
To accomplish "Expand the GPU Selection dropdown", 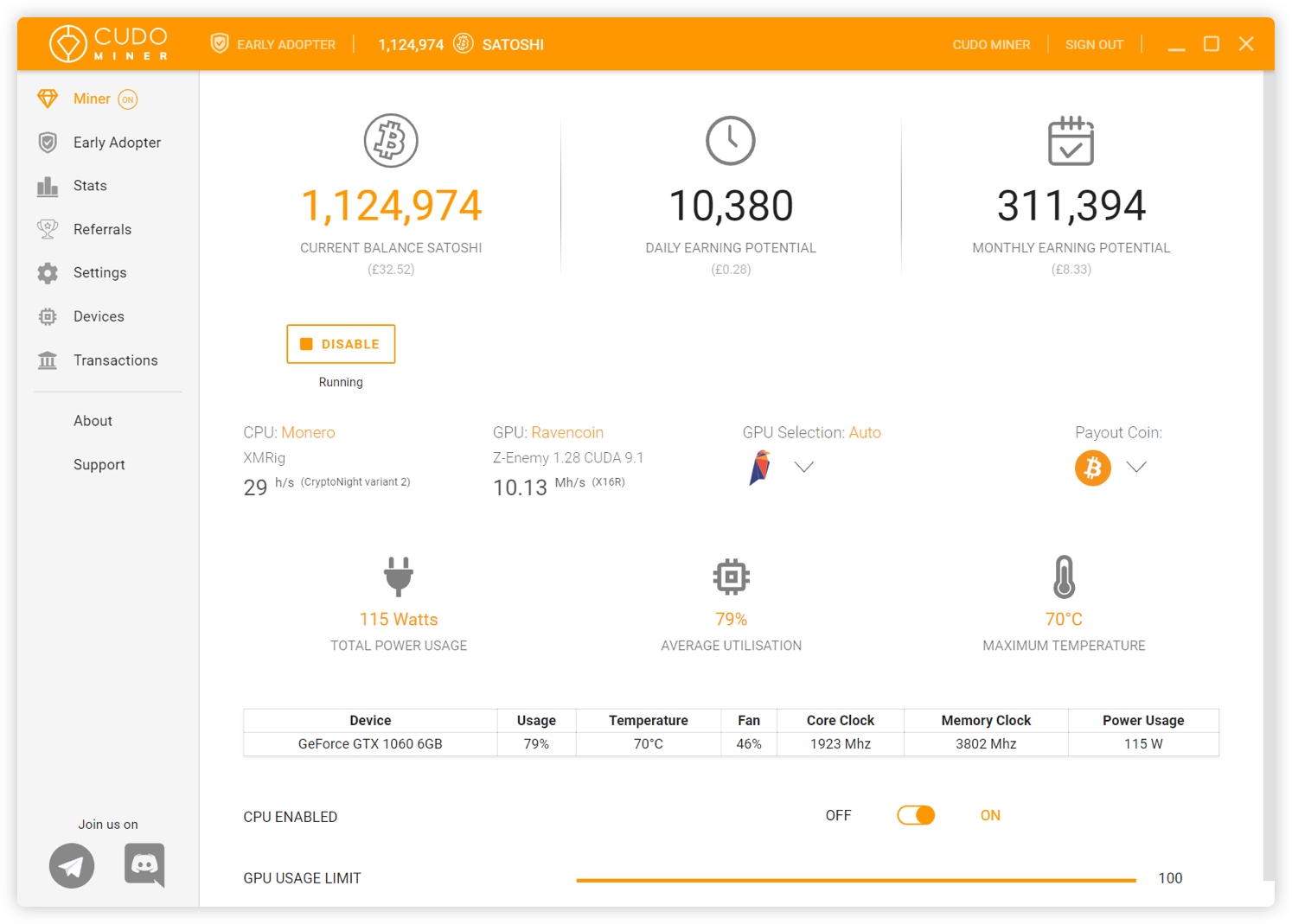I will coord(803,467).
